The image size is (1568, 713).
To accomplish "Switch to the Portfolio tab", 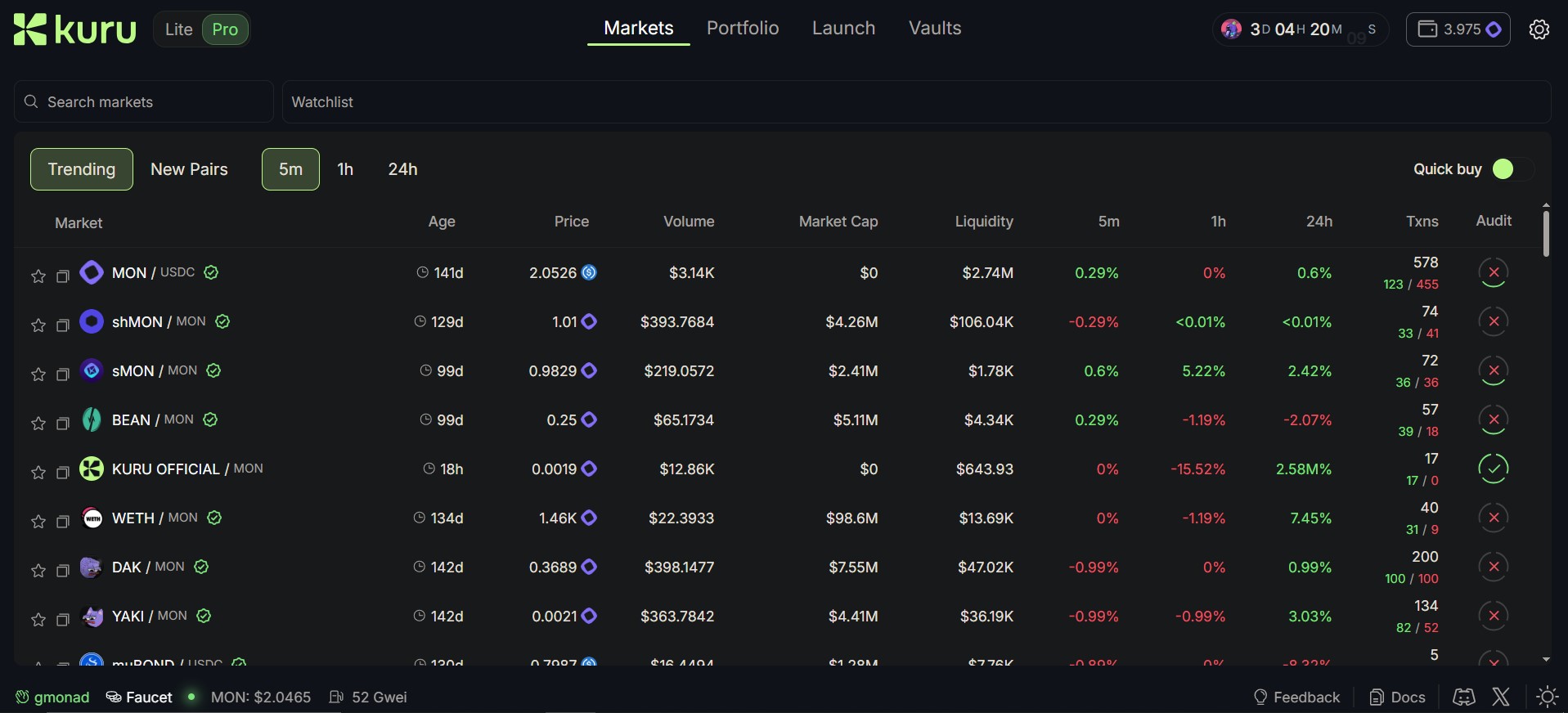I will coord(743,29).
